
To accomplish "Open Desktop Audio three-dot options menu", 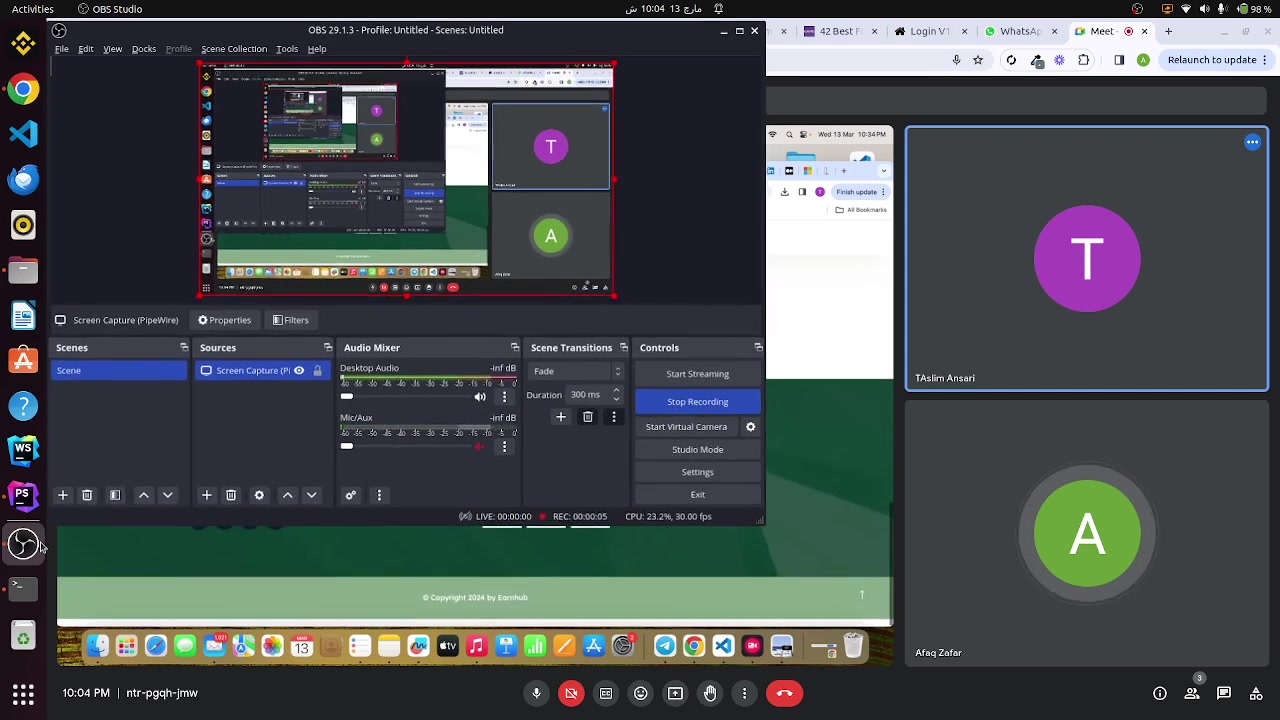I will (x=504, y=397).
